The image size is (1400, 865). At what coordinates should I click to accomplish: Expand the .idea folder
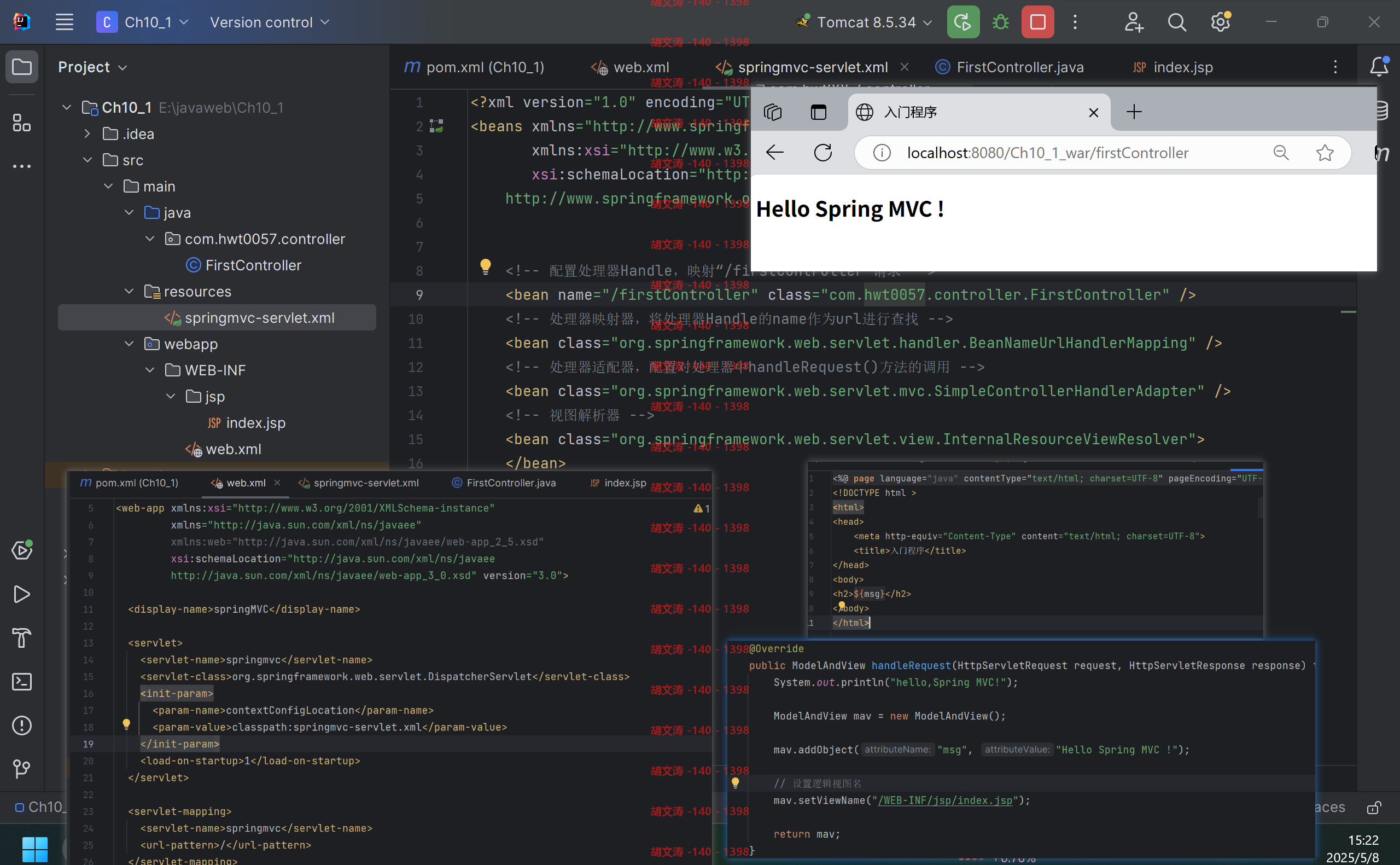(x=87, y=134)
